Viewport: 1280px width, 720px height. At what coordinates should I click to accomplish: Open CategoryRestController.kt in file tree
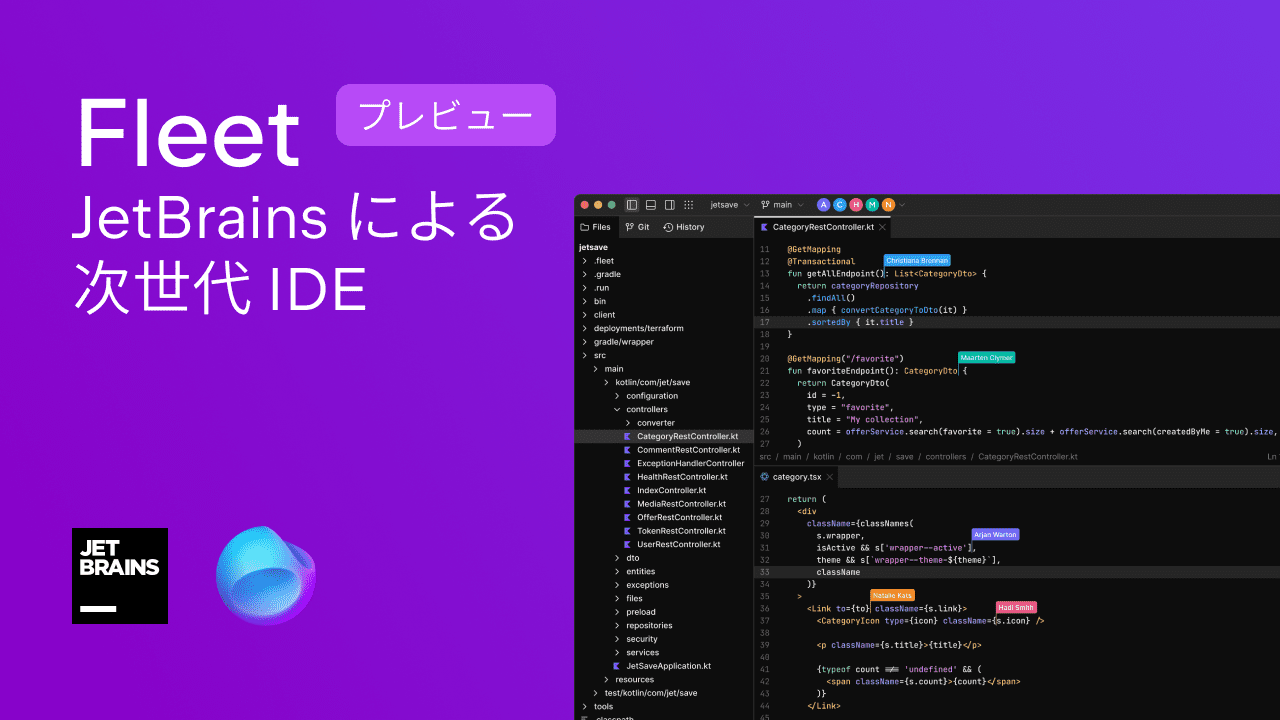pos(687,436)
